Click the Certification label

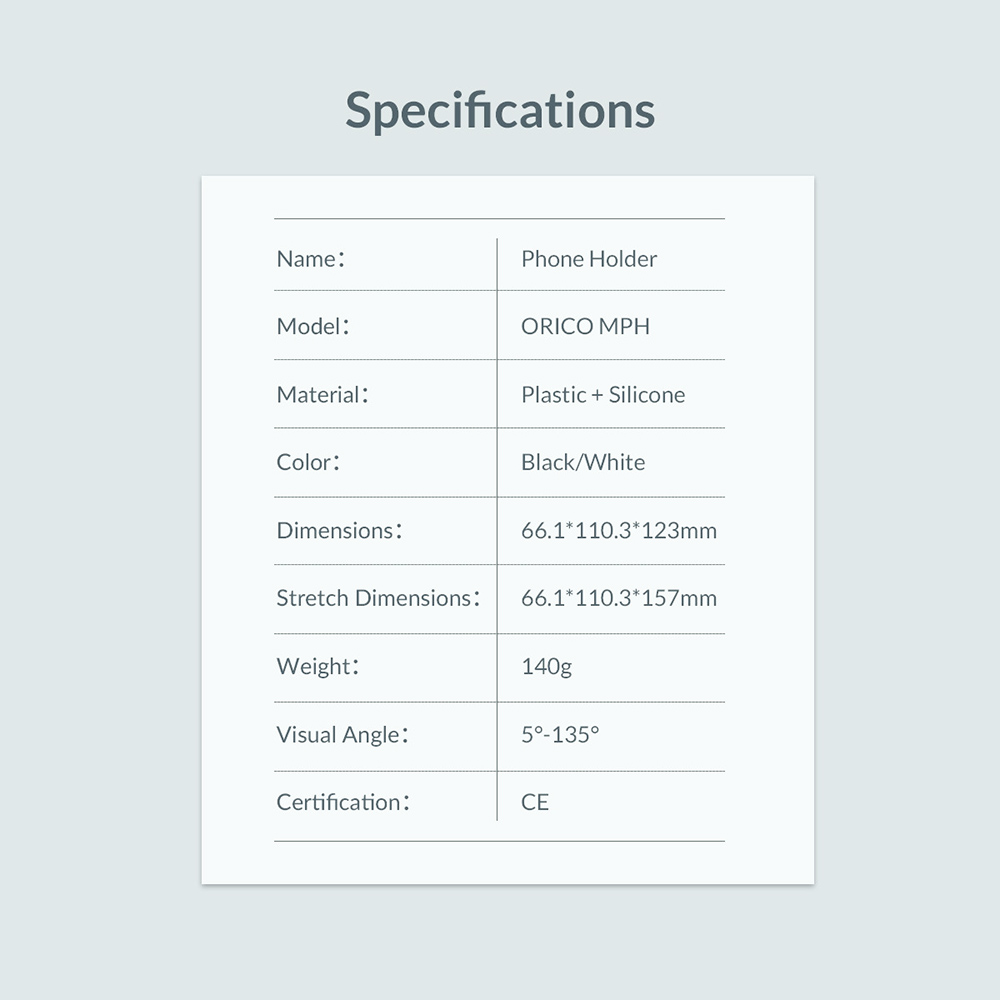tap(343, 802)
